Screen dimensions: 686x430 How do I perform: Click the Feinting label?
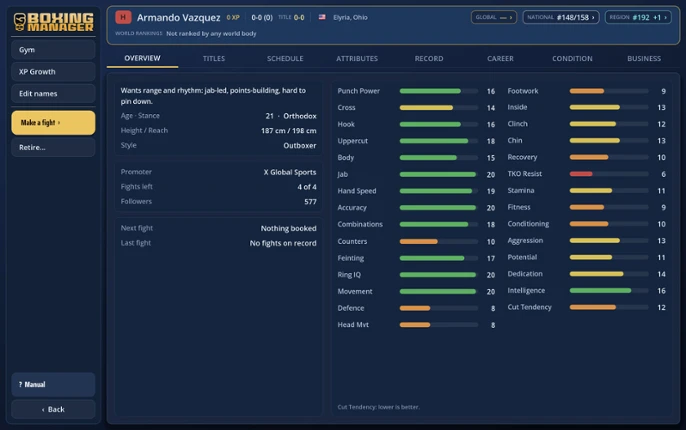coord(350,258)
